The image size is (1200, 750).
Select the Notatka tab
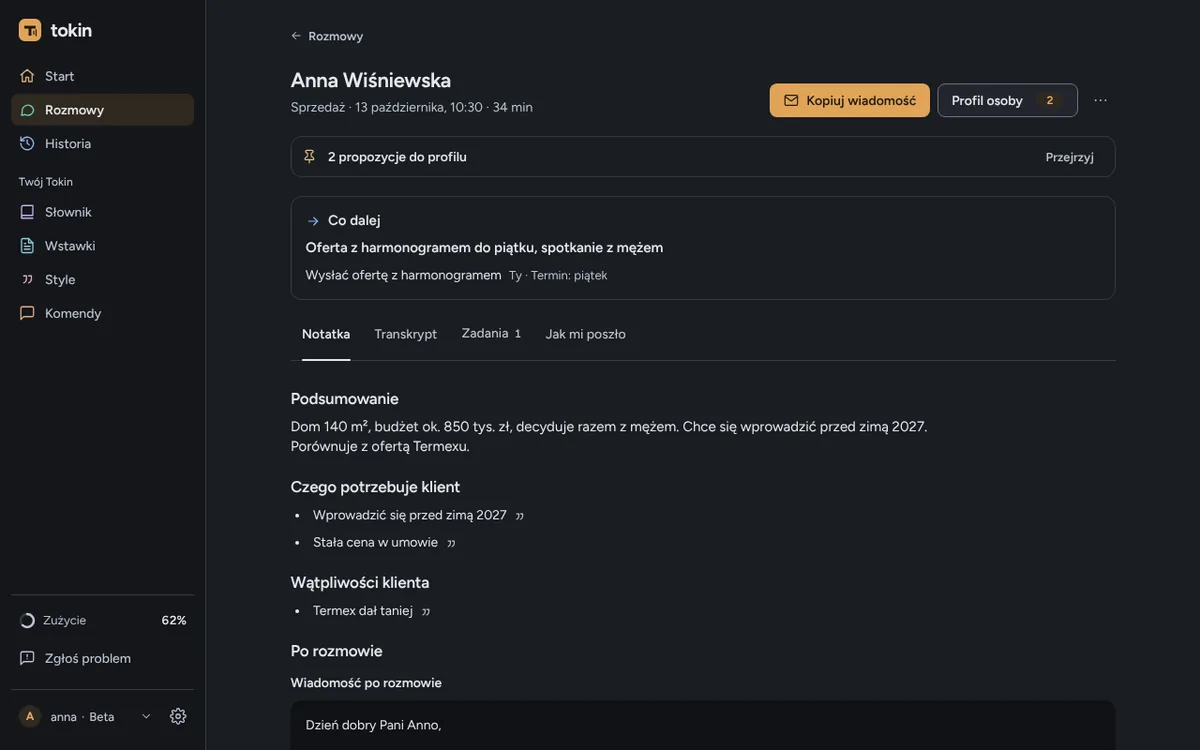326,334
